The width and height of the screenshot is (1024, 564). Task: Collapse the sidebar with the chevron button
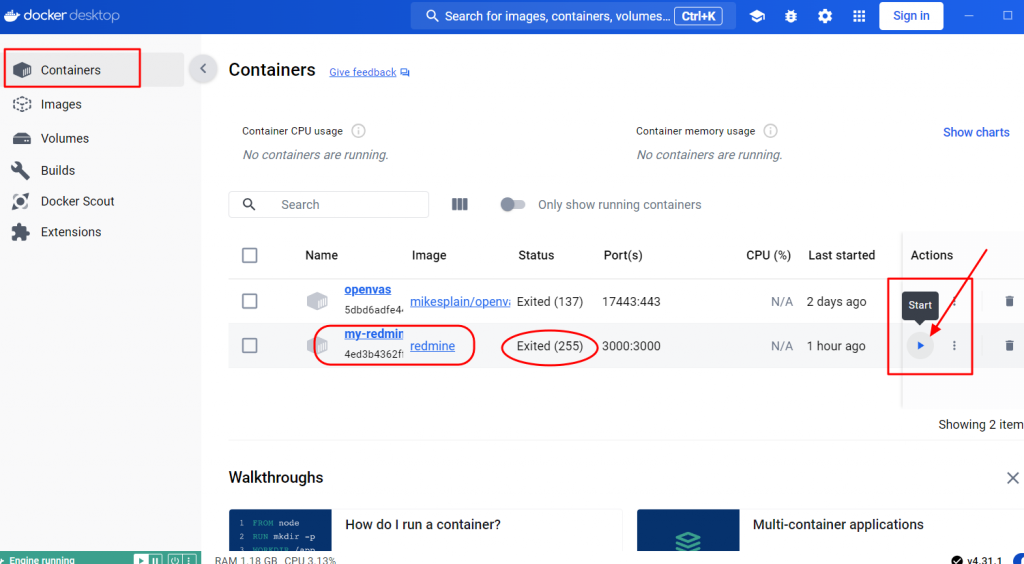pos(203,69)
